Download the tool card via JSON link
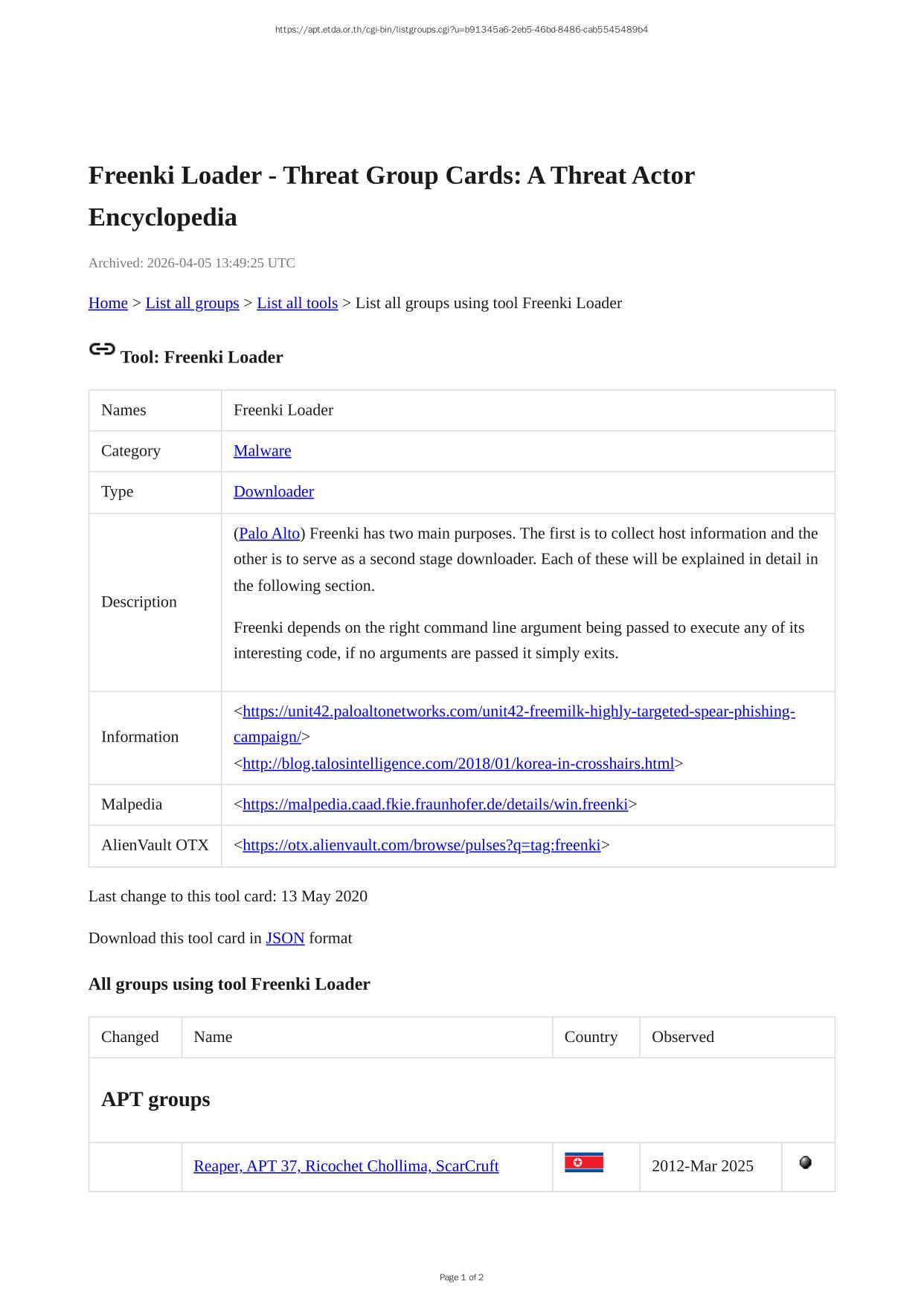The height and width of the screenshot is (1307, 924). coord(285,938)
